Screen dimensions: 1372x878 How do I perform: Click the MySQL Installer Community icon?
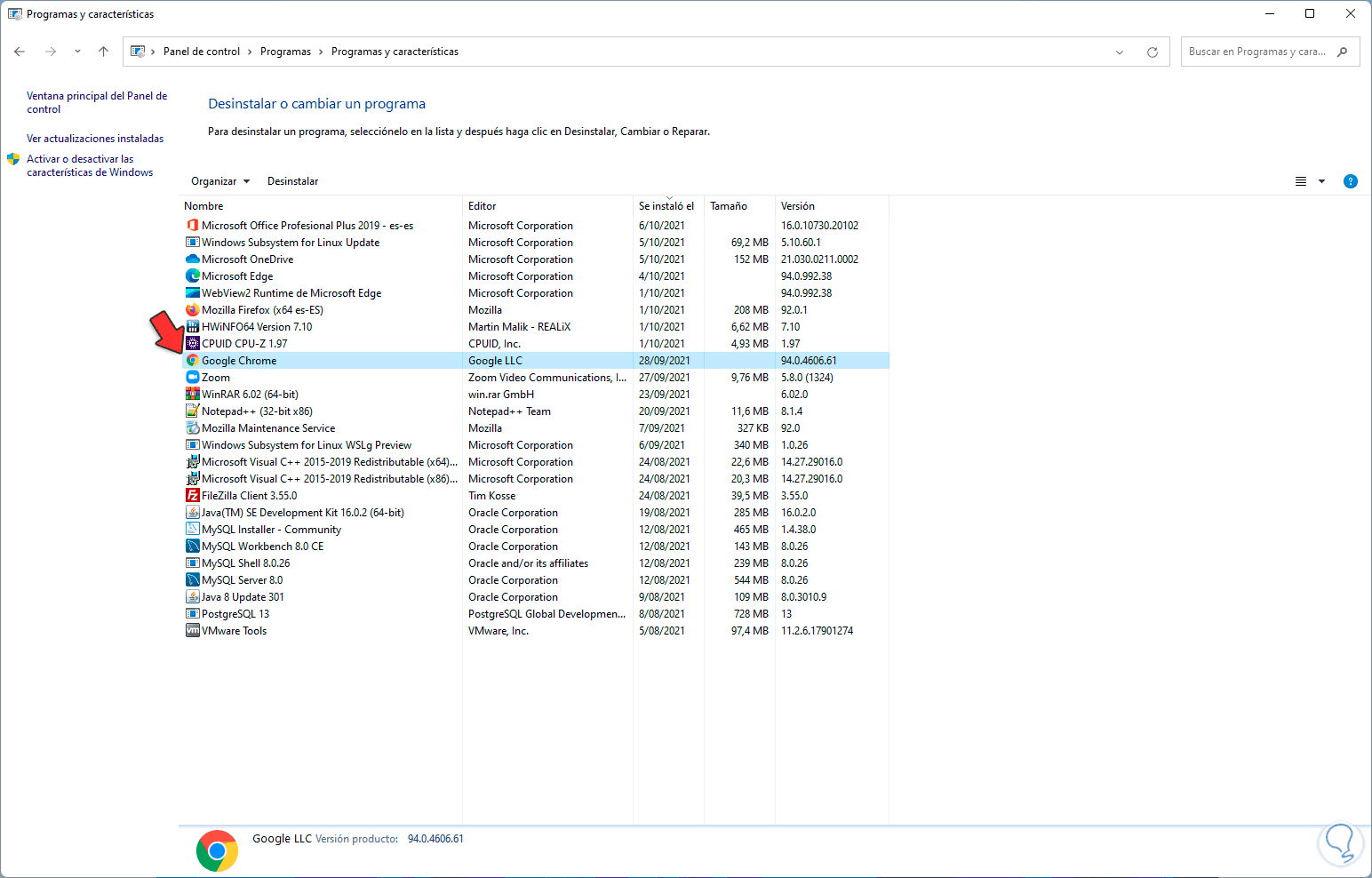click(x=192, y=530)
